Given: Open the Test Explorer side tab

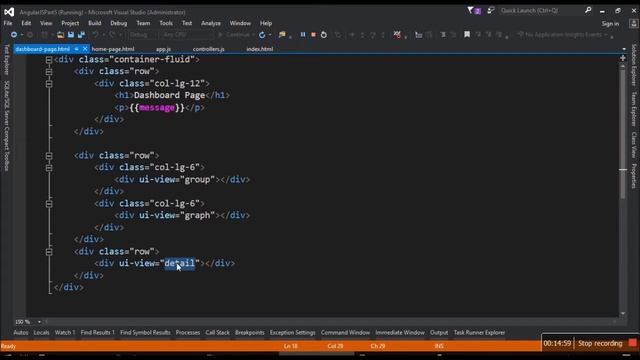Looking at the screenshot, I should tap(7, 60).
